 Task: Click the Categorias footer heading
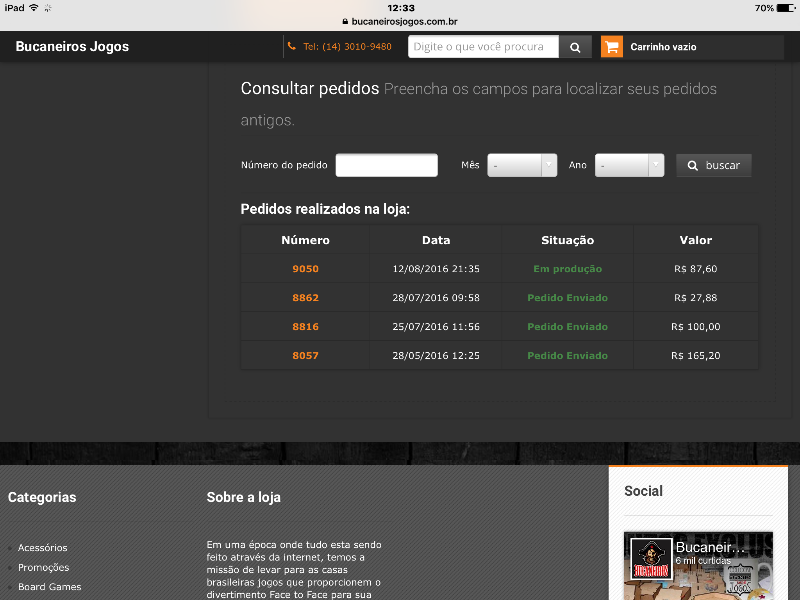pos(42,497)
